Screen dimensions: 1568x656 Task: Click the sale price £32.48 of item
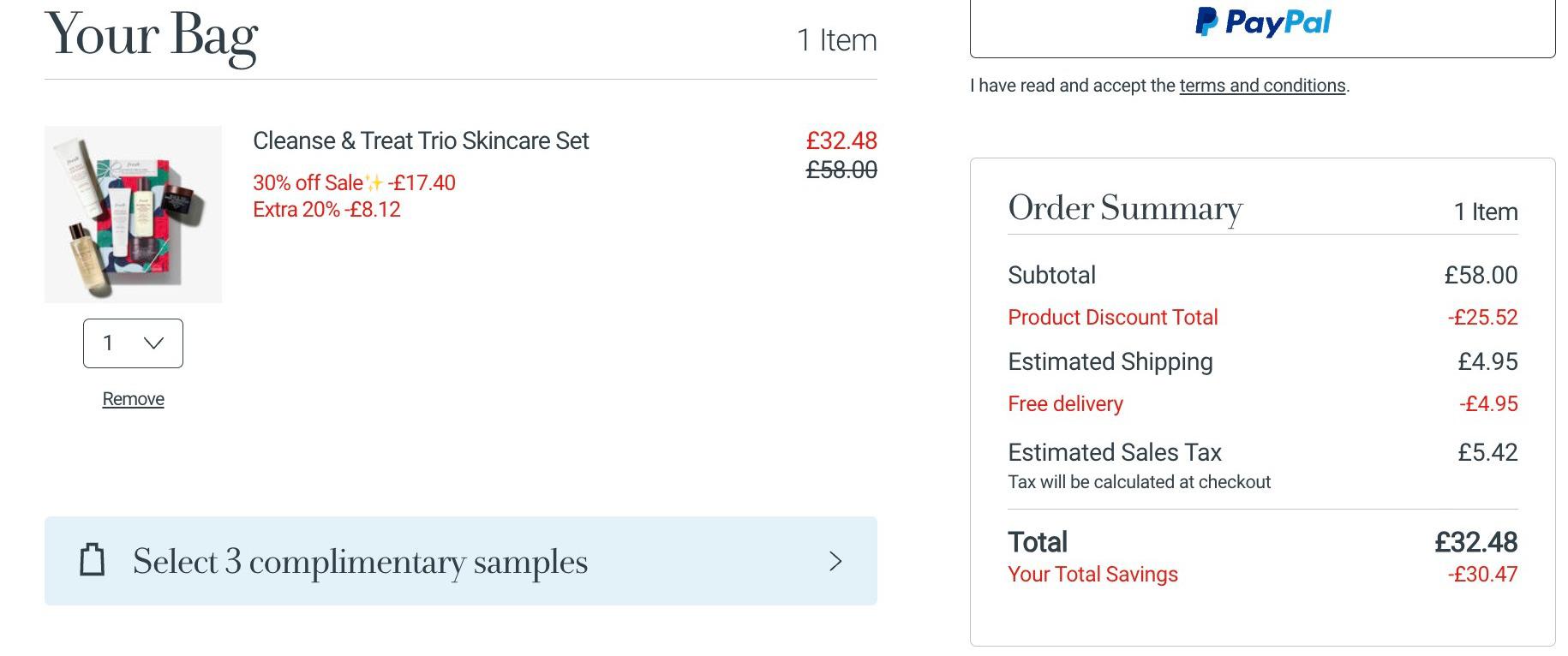tap(841, 140)
